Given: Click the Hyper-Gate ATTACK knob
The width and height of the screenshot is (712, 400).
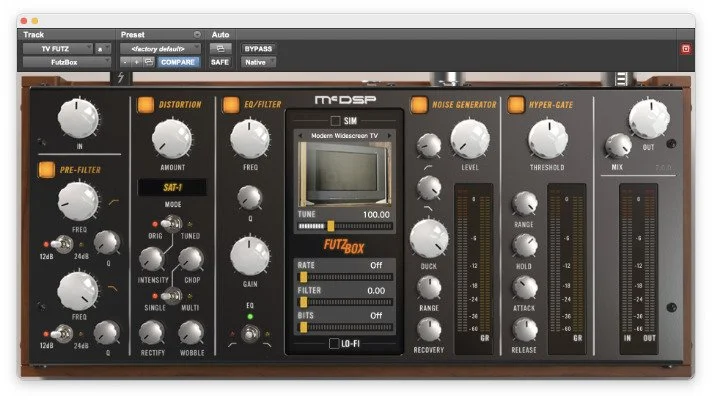Looking at the screenshot, I should click(524, 287).
